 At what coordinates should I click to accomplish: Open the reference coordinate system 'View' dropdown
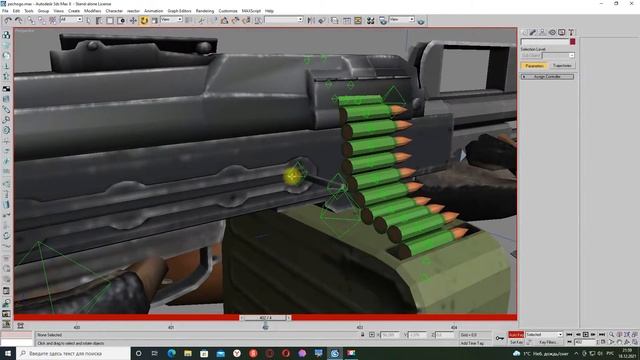tap(171, 20)
